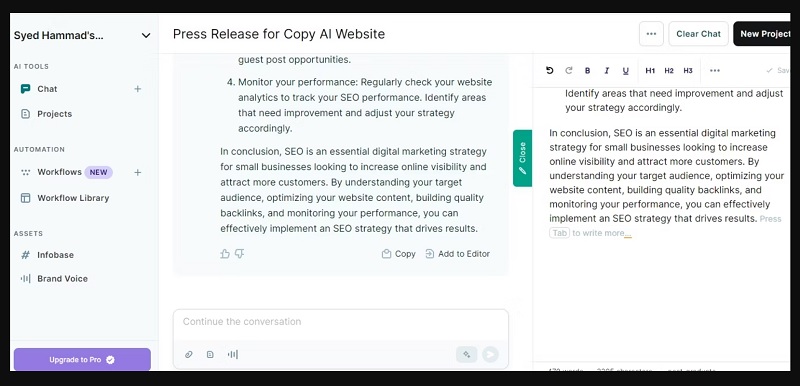Send the message with the arrow button
The image size is (800, 386).
click(x=490, y=354)
